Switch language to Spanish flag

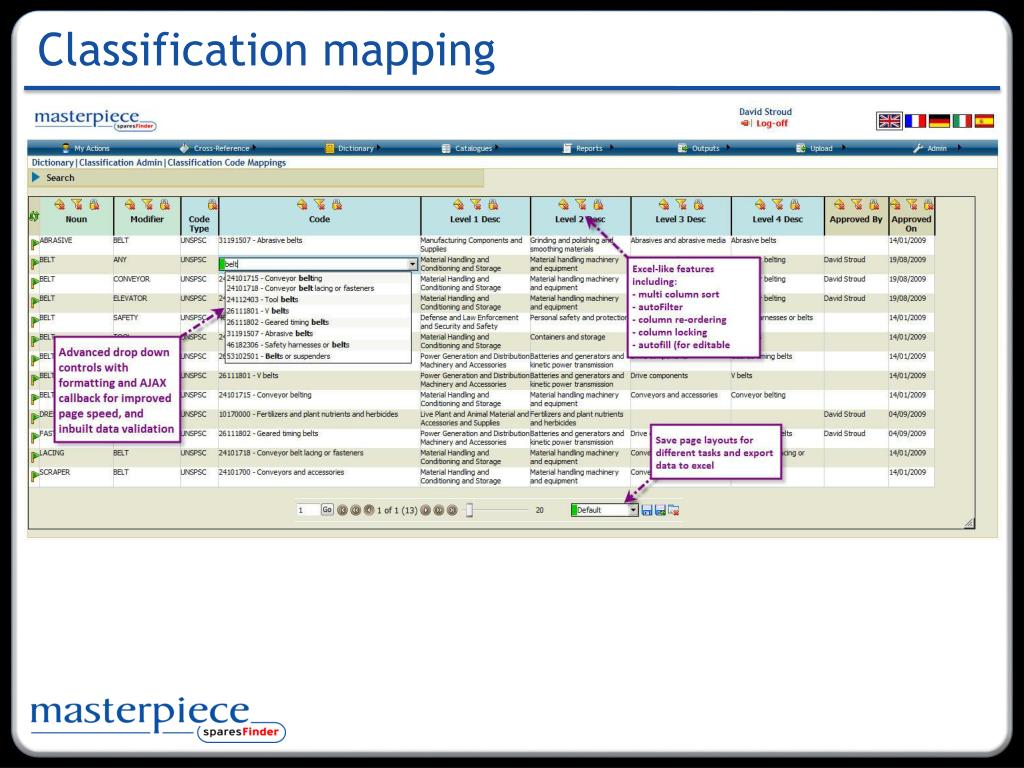tap(984, 121)
